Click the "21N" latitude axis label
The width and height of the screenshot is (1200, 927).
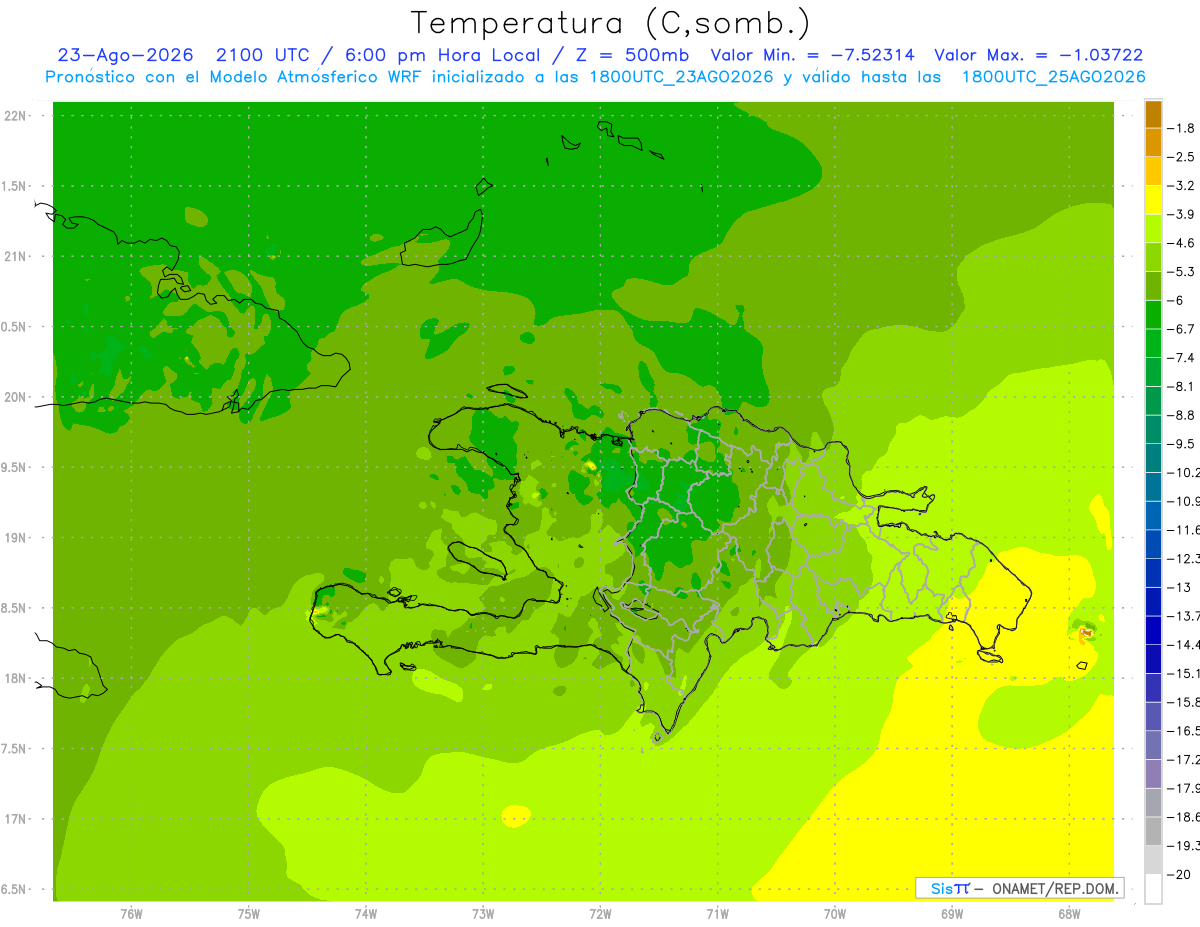tap(15, 257)
